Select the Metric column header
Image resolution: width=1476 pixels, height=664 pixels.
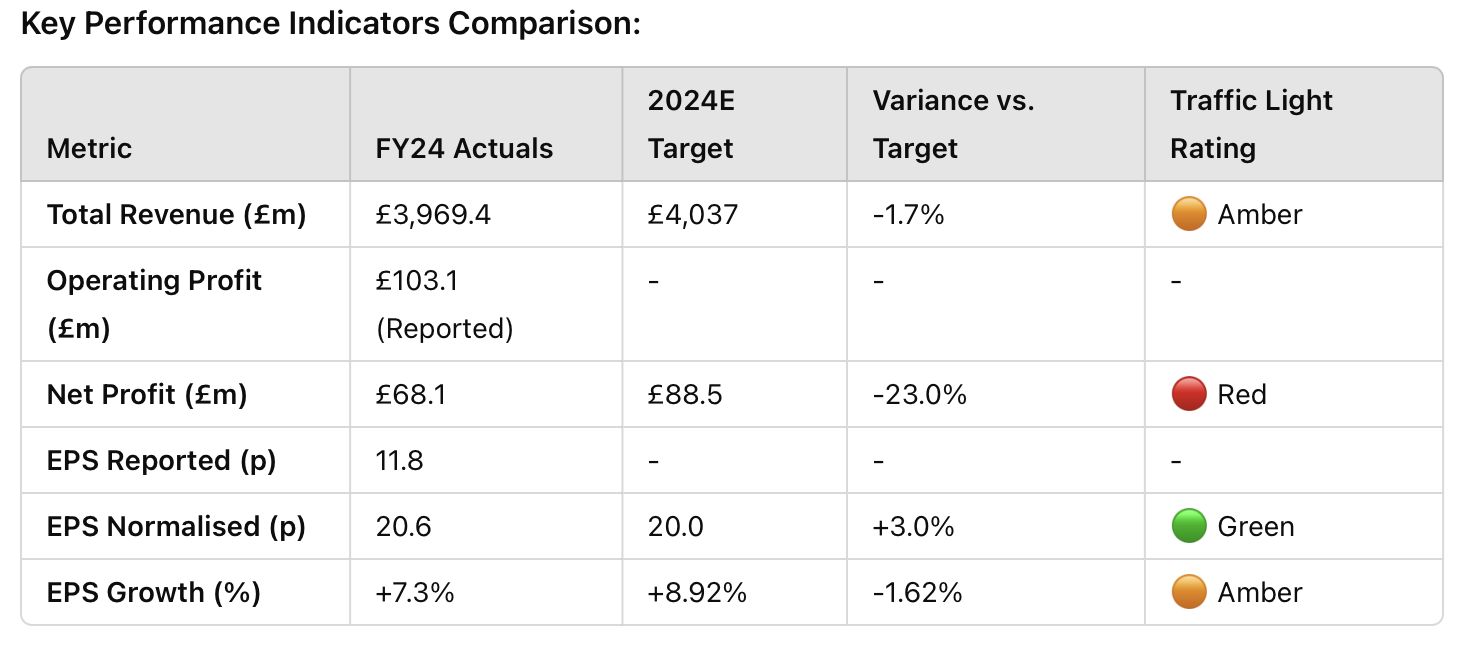[89, 148]
